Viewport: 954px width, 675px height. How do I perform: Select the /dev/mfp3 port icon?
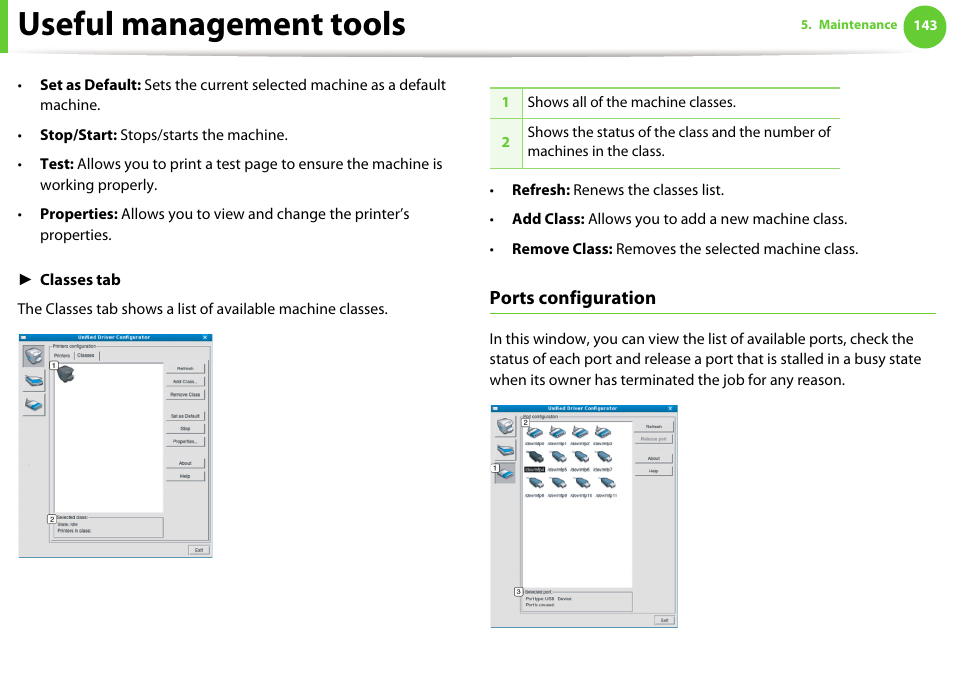pyautogui.click(x=603, y=433)
